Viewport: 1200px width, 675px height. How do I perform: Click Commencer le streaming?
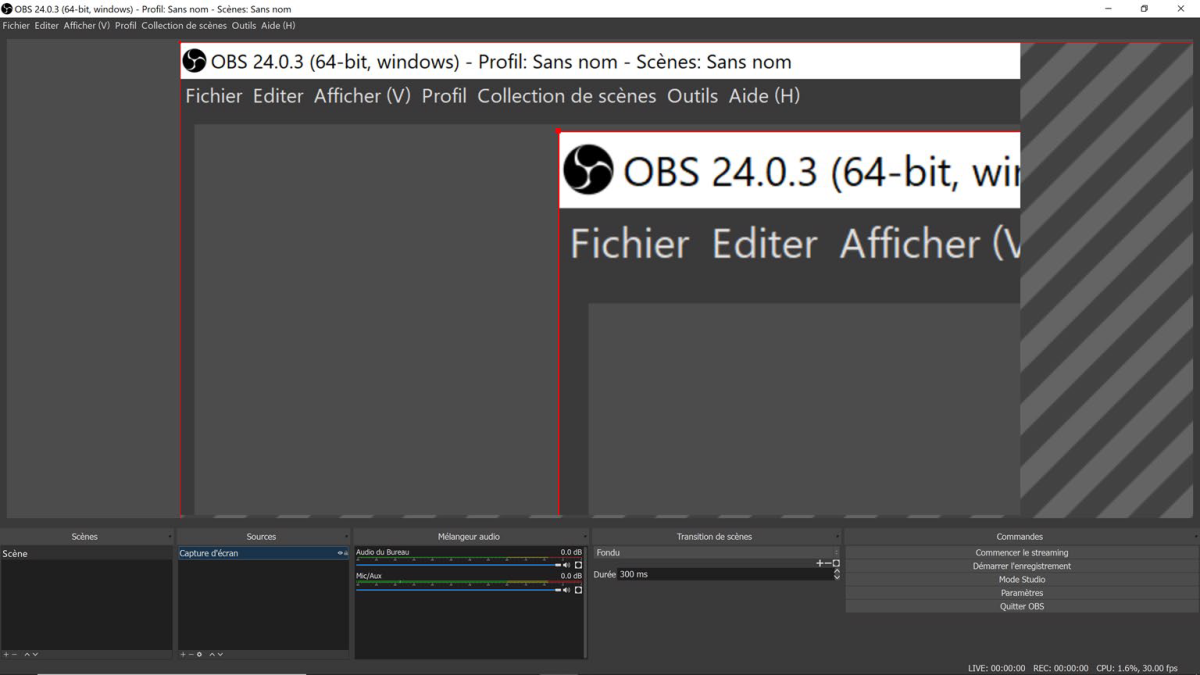1021,553
